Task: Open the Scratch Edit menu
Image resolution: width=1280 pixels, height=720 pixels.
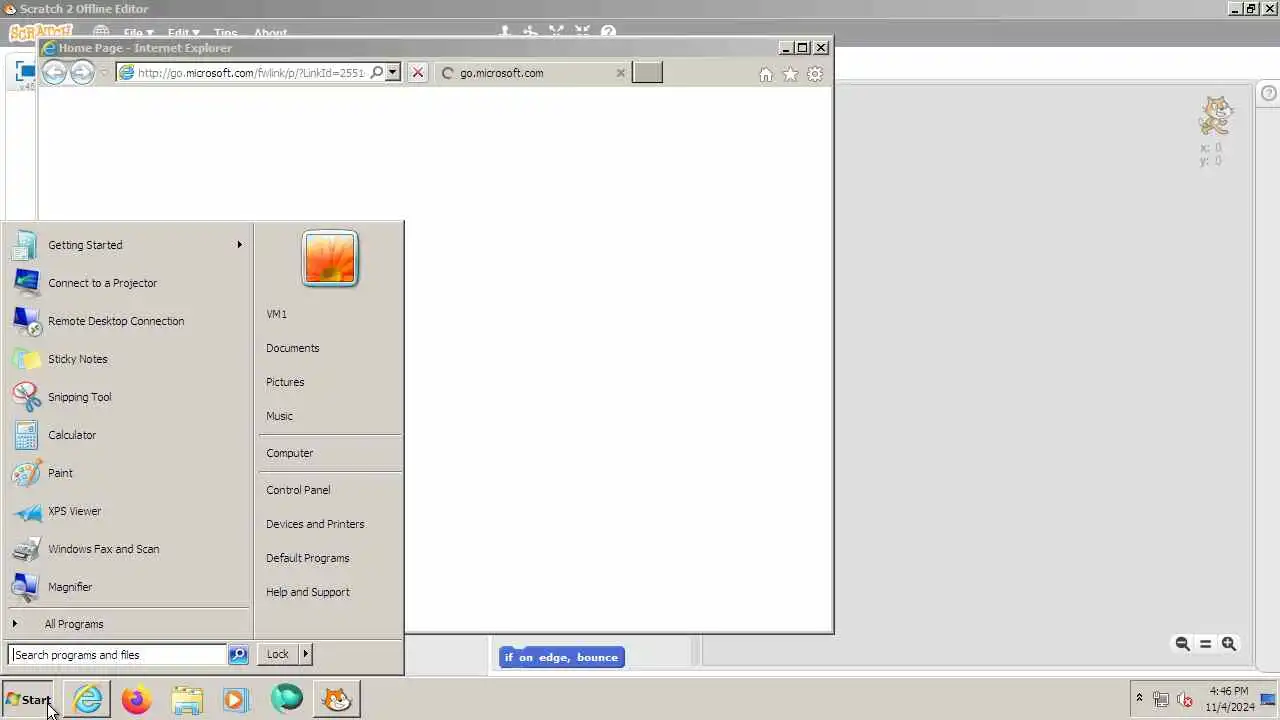Action: (x=183, y=33)
